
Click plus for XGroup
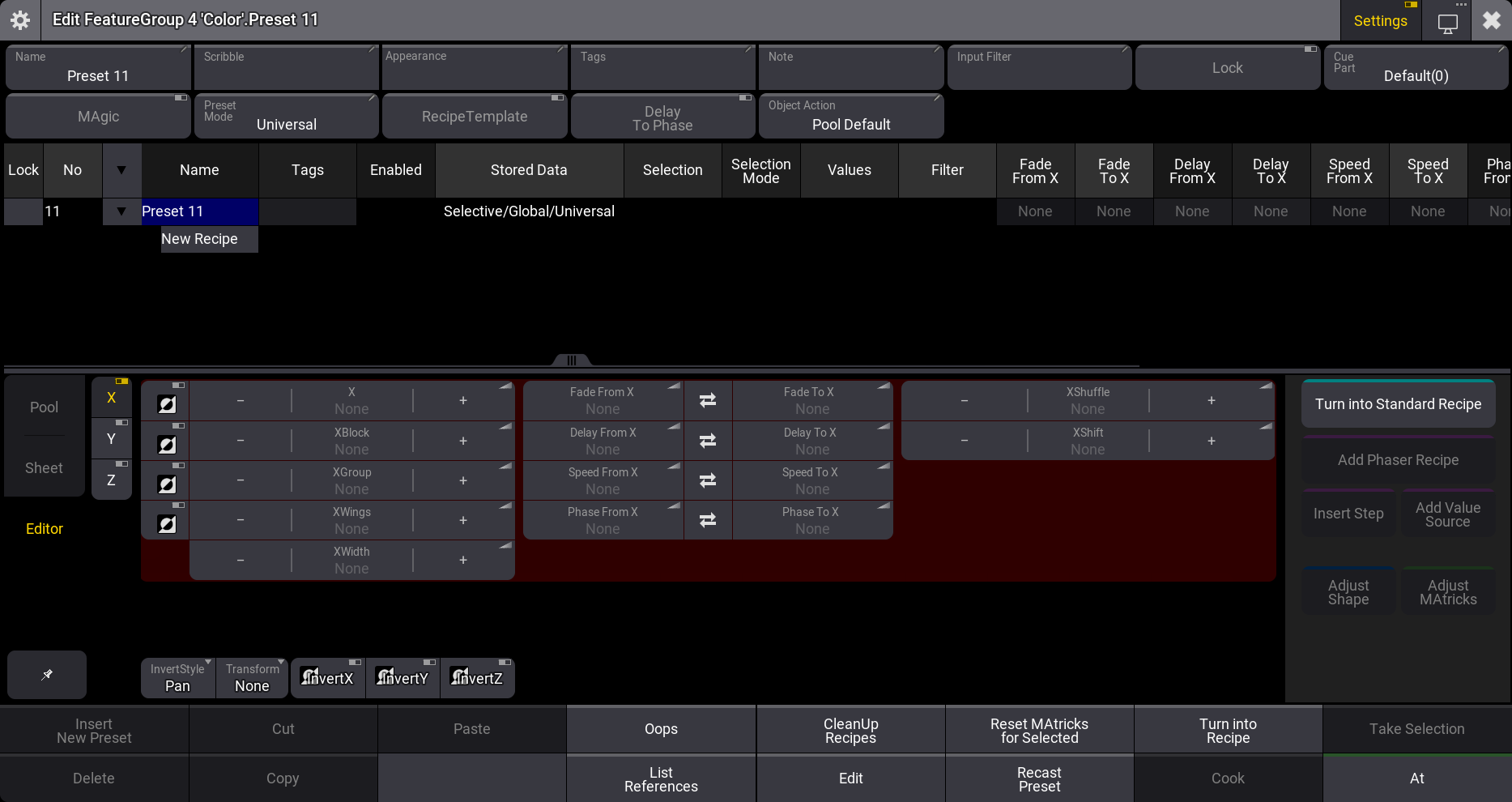463,480
